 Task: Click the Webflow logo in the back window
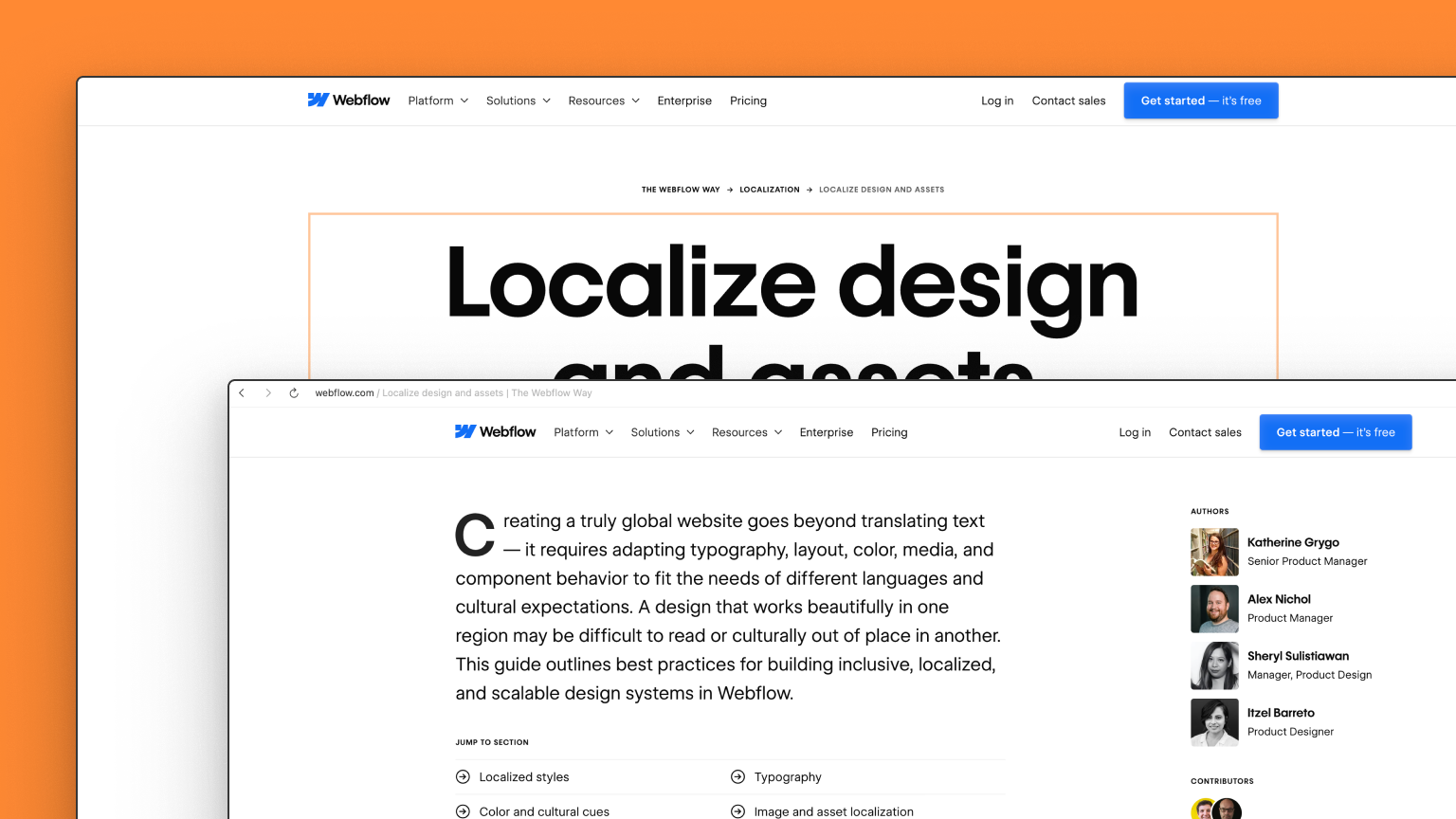click(x=348, y=100)
